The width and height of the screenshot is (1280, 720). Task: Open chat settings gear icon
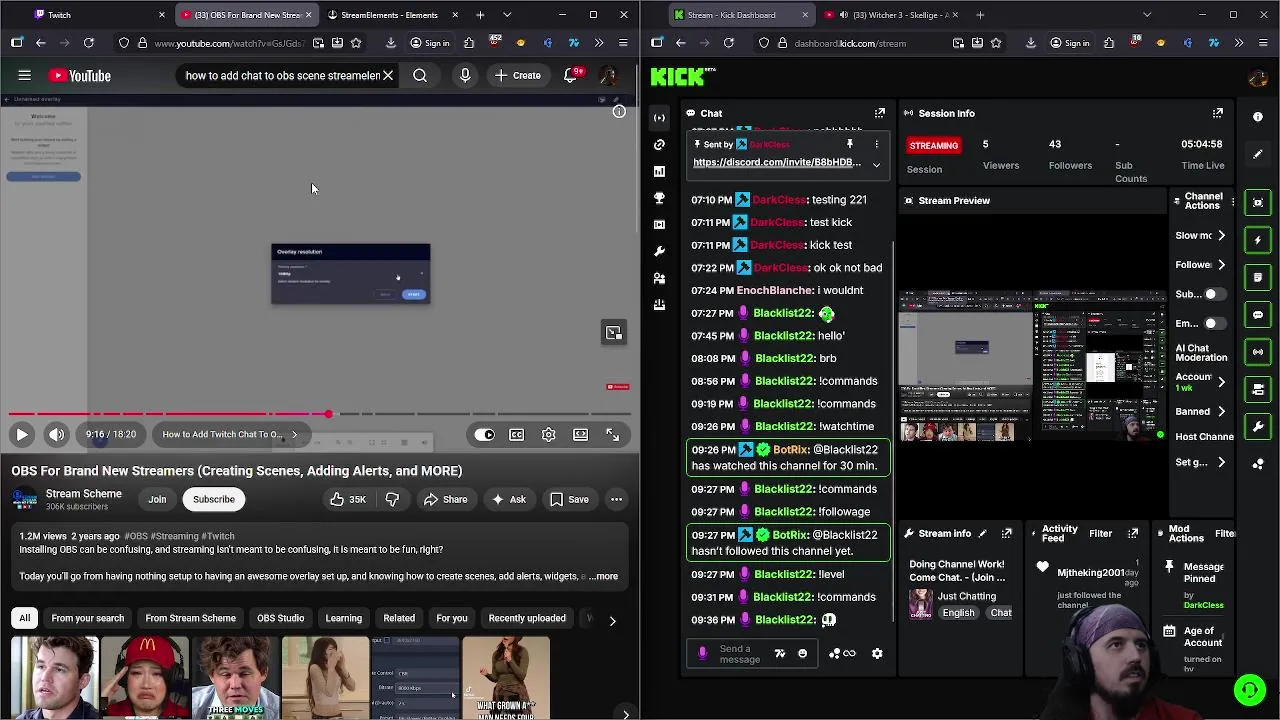(x=877, y=654)
